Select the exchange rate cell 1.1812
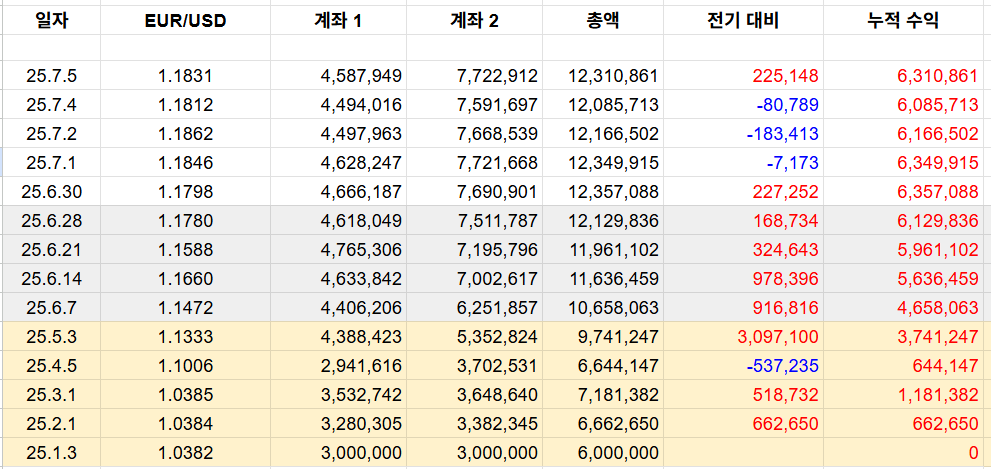991x469 pixels. click(185, 105)
